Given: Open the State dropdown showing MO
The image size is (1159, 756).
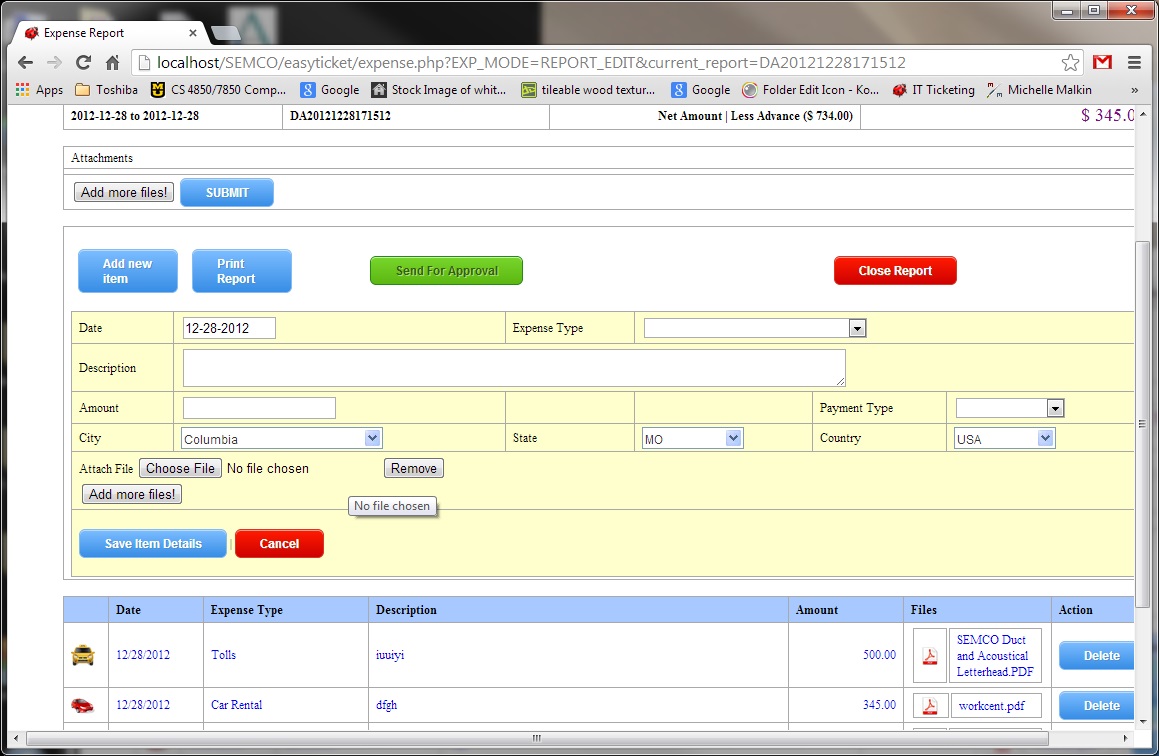Looking at the screenshot, I should pos(692,439).
